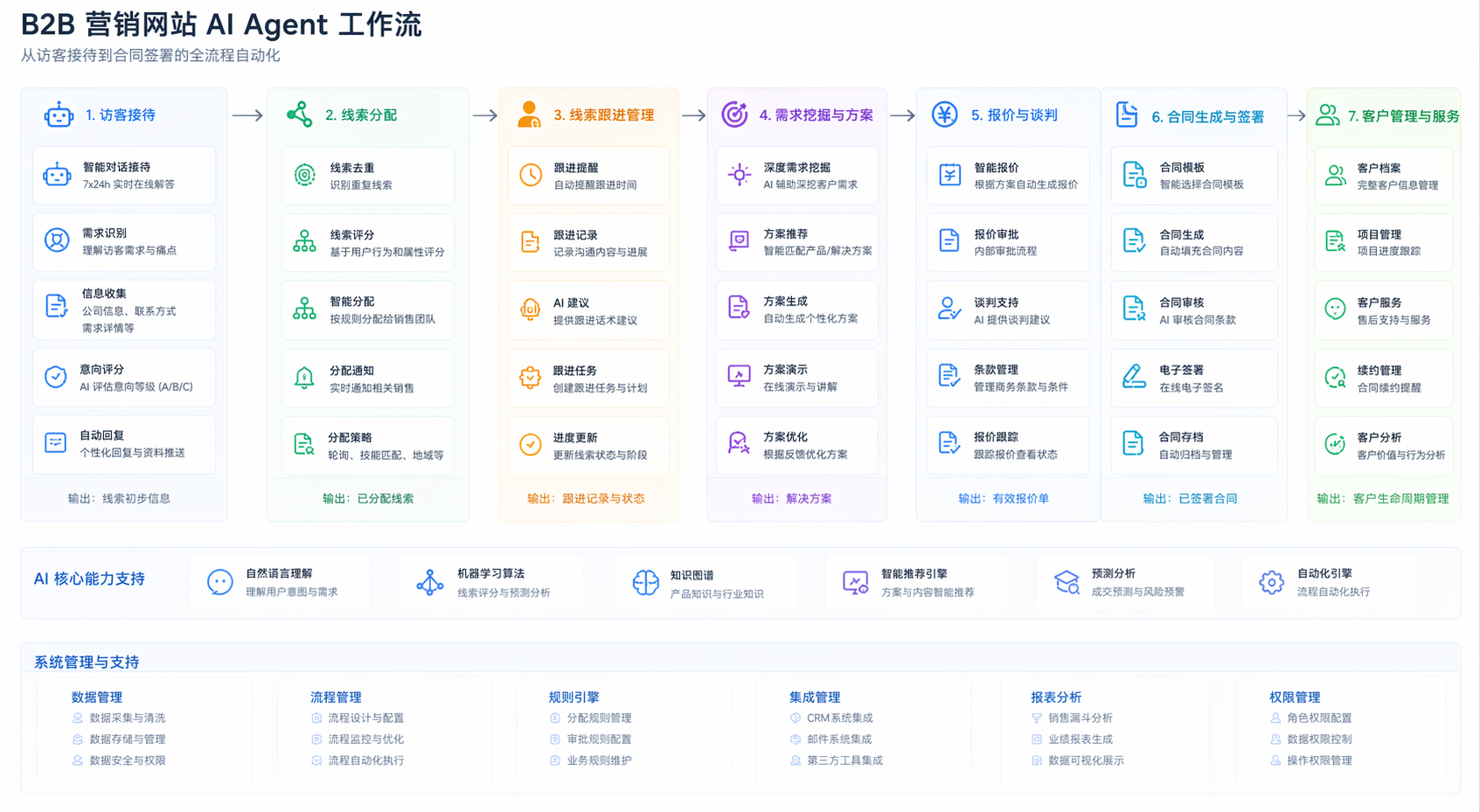Viewport: 1480px width, 812px height.
Task: Click the brain icon in 知识图谱 card
Action: point(646,582)
